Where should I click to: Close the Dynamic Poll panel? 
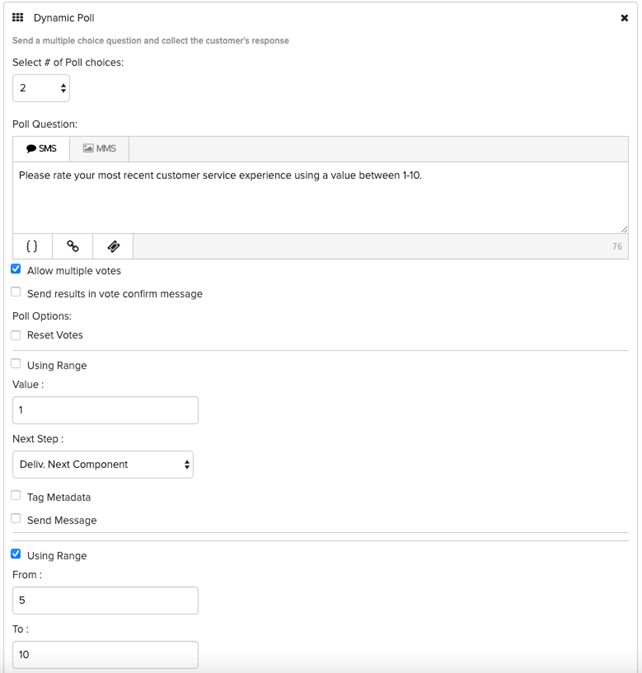[624, 18]
